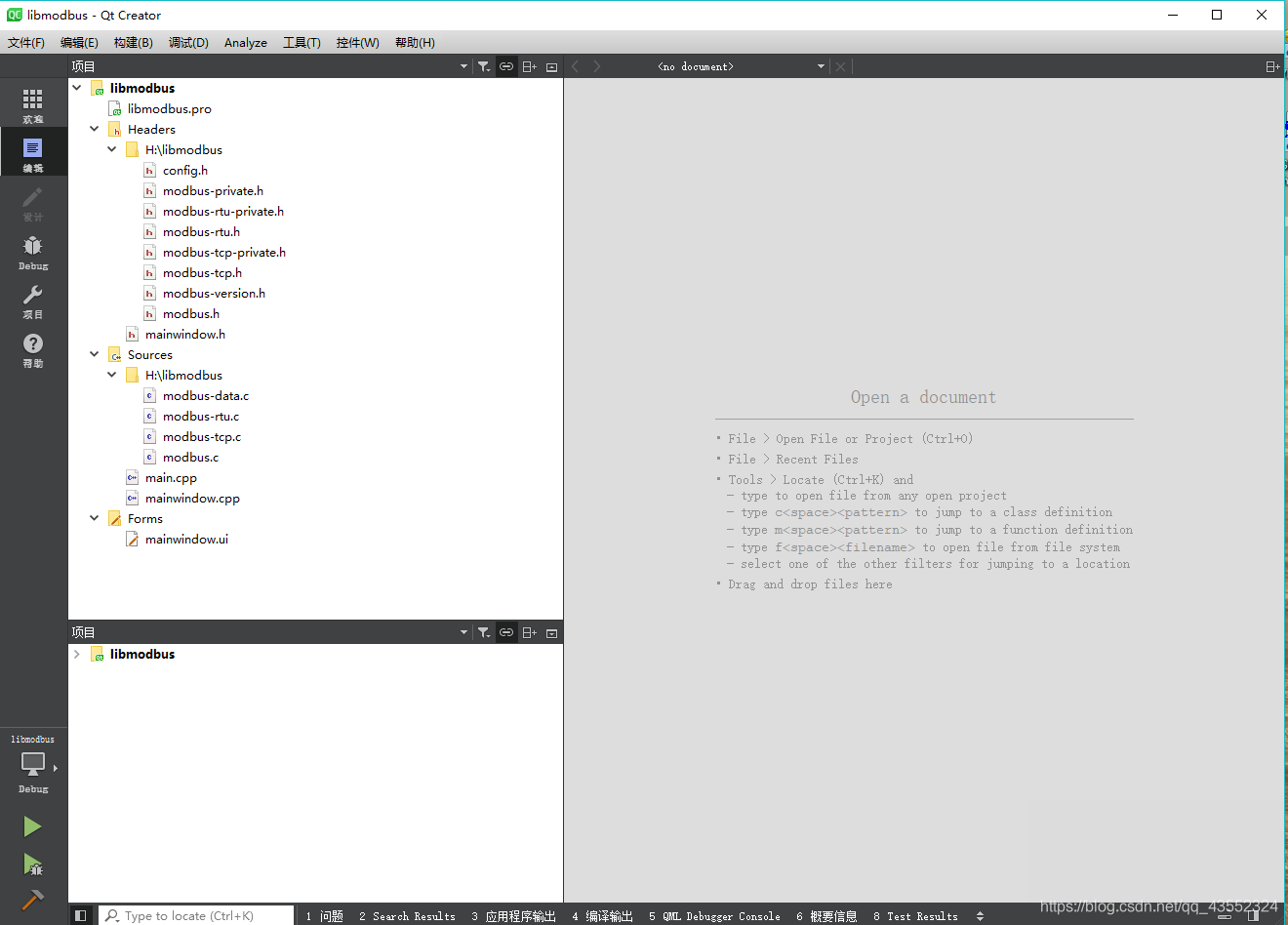
Task: Select mainwindow.ui under Forms
Action: tap(186, 539)
